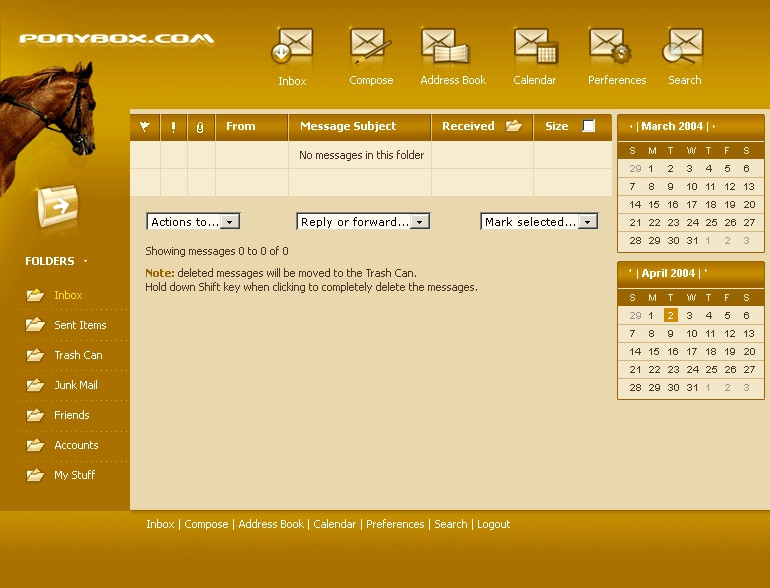Viewport: 770px width, 588px height.
Task: Open the 'Mark selected...' dropdown
Action: pos(539,222)
